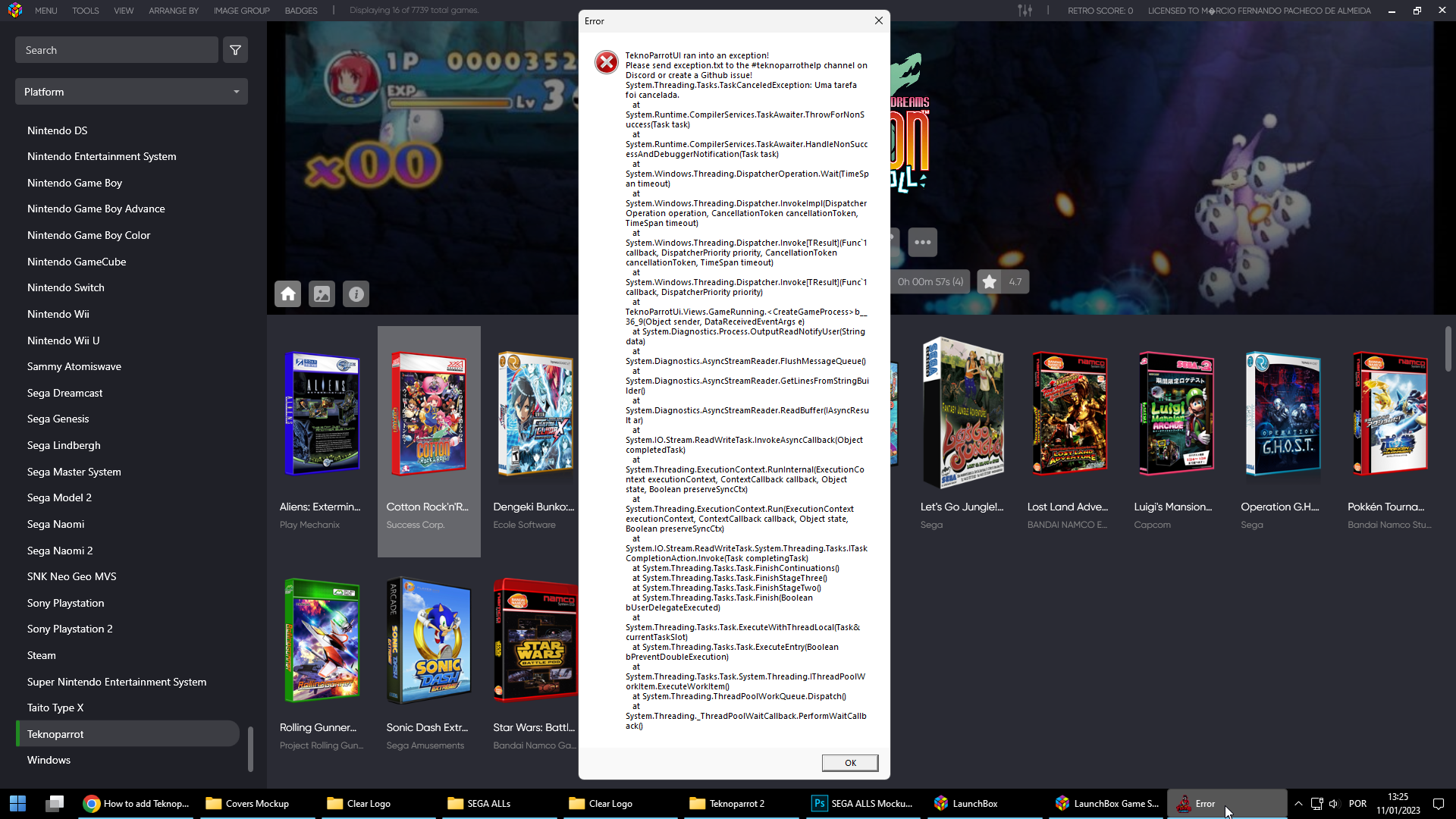Open the LaunchBox logo menu icon
This screenshot has width=1456, height=819.
click(15, 11)
